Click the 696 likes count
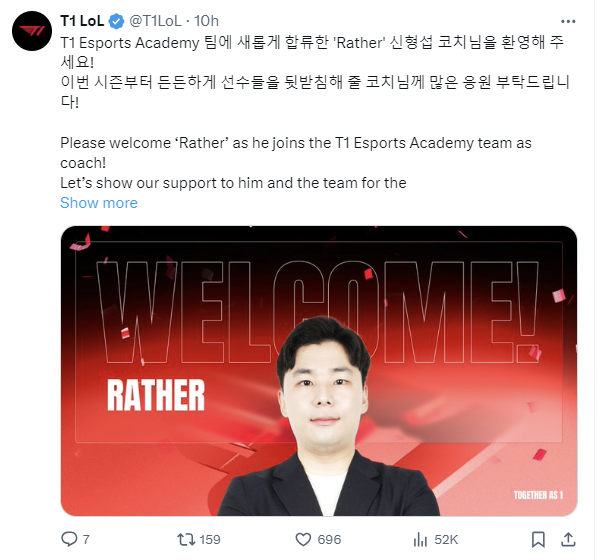604x560 pixels. pyautogui.click(x=329, y=540)
